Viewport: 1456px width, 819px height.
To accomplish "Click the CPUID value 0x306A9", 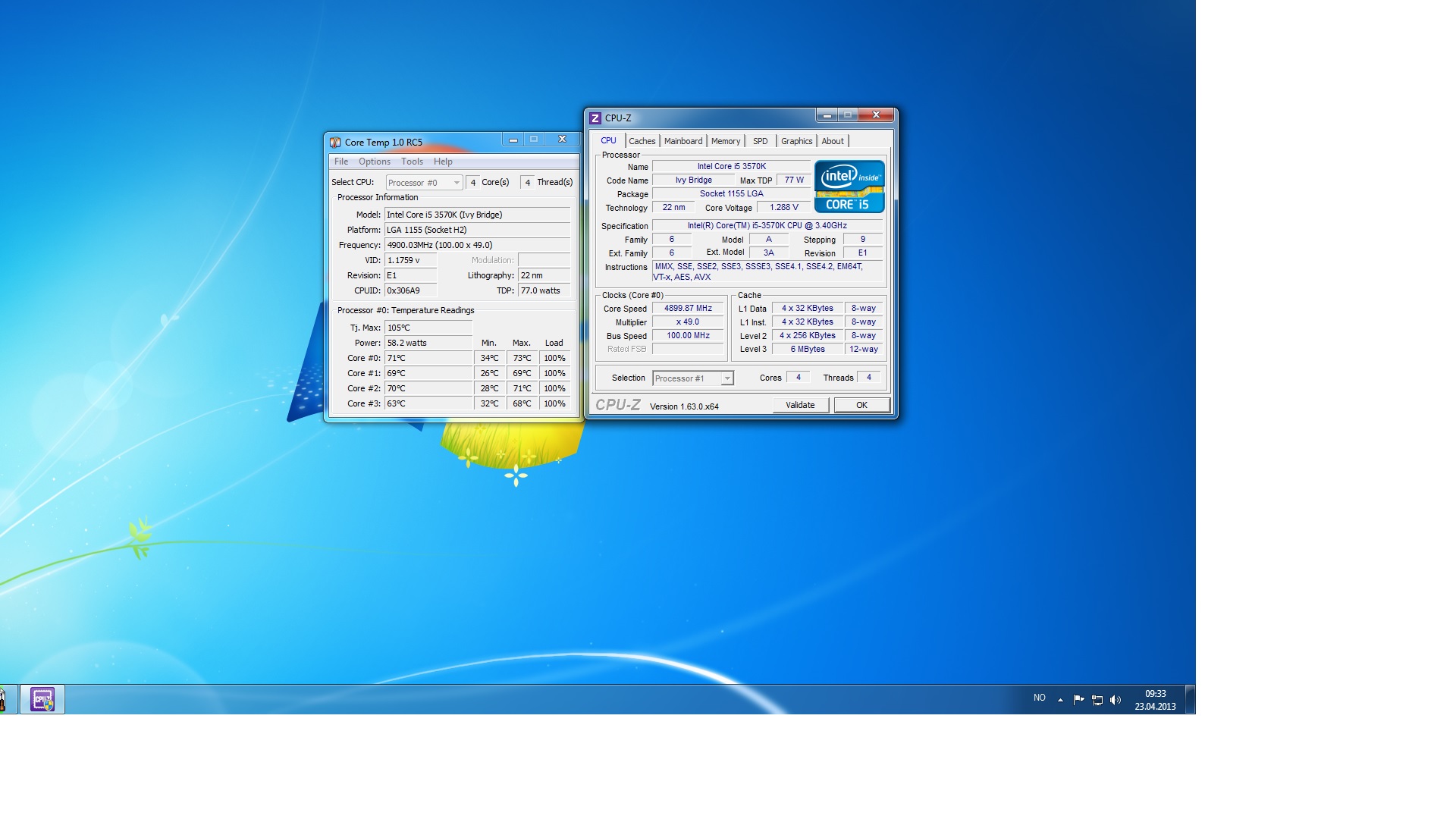I will click(x=410, y=290).
